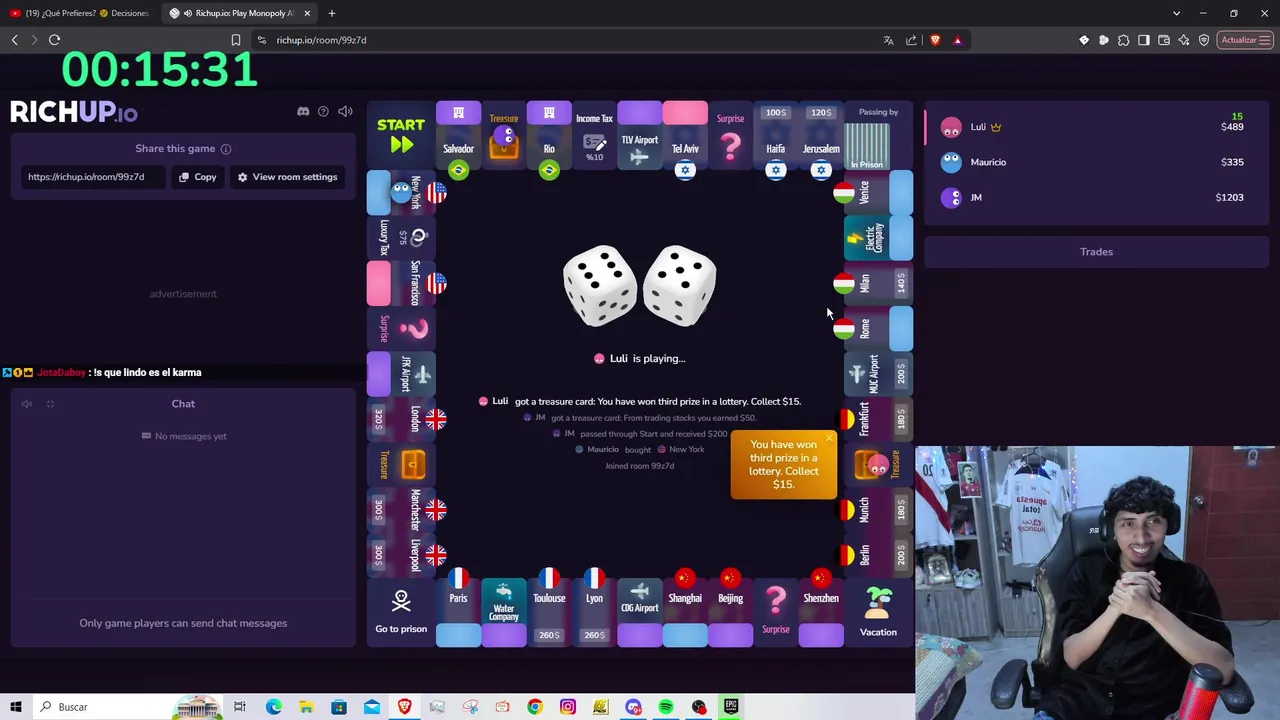This screenshot has height=720, width=1280.
Task: Select the Lyon property tile
Action: pos(594,612)
